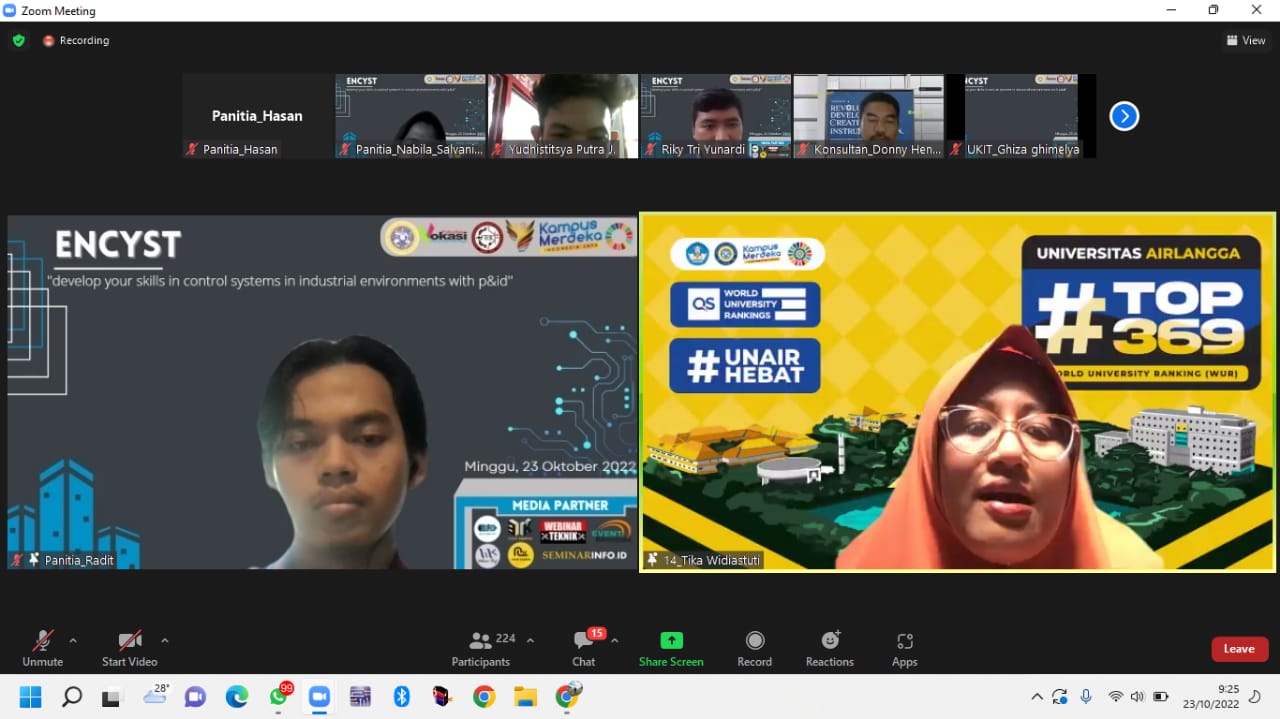Open Windows Search from the taskbar
Viewport: 1280px width, 719px height.
[x=72, y=697]
